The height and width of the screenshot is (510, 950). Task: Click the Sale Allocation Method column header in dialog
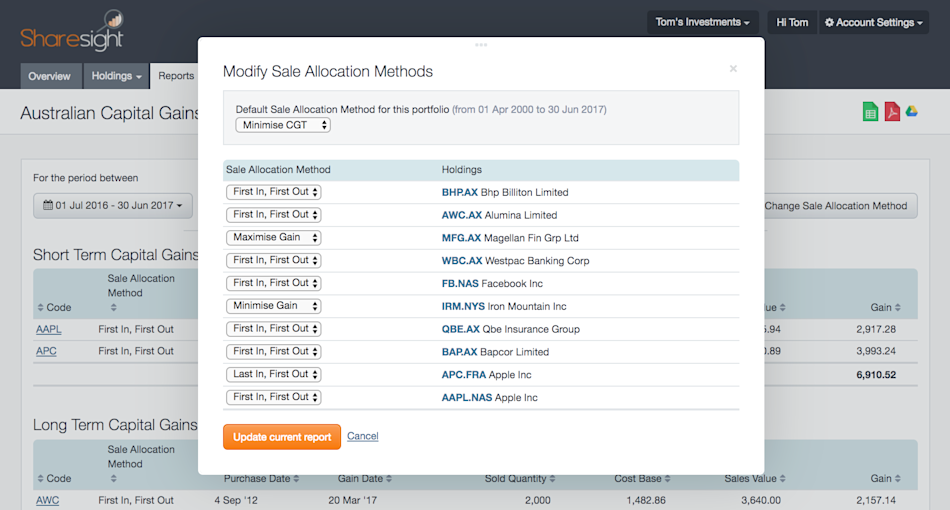[278, 170]
